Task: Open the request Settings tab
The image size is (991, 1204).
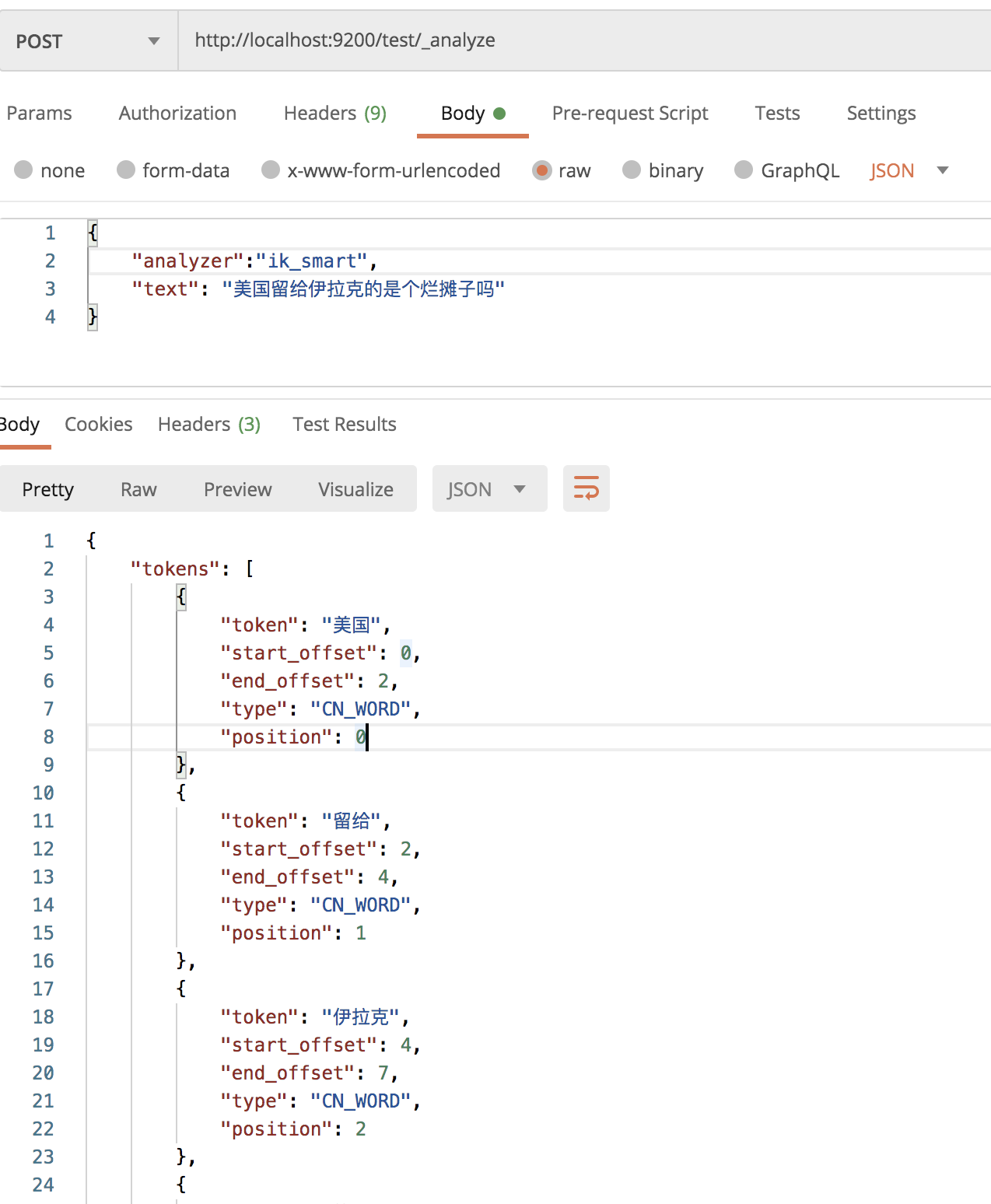Action: click(881, 114)
